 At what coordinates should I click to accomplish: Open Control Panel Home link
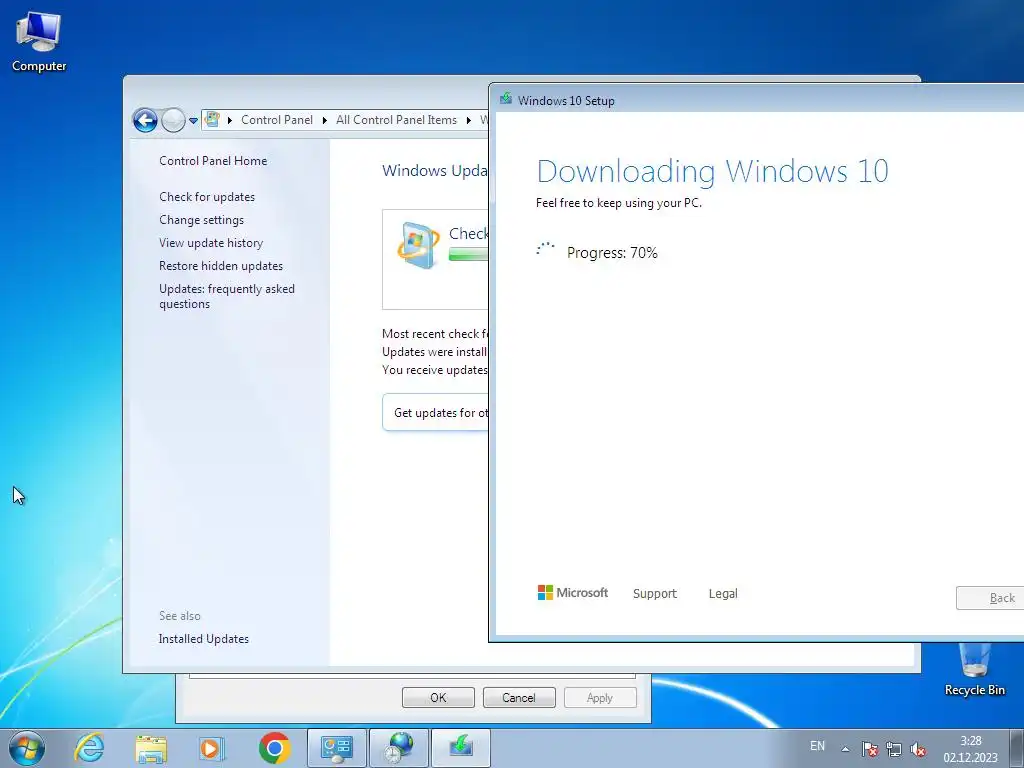(x=213, y=161)
